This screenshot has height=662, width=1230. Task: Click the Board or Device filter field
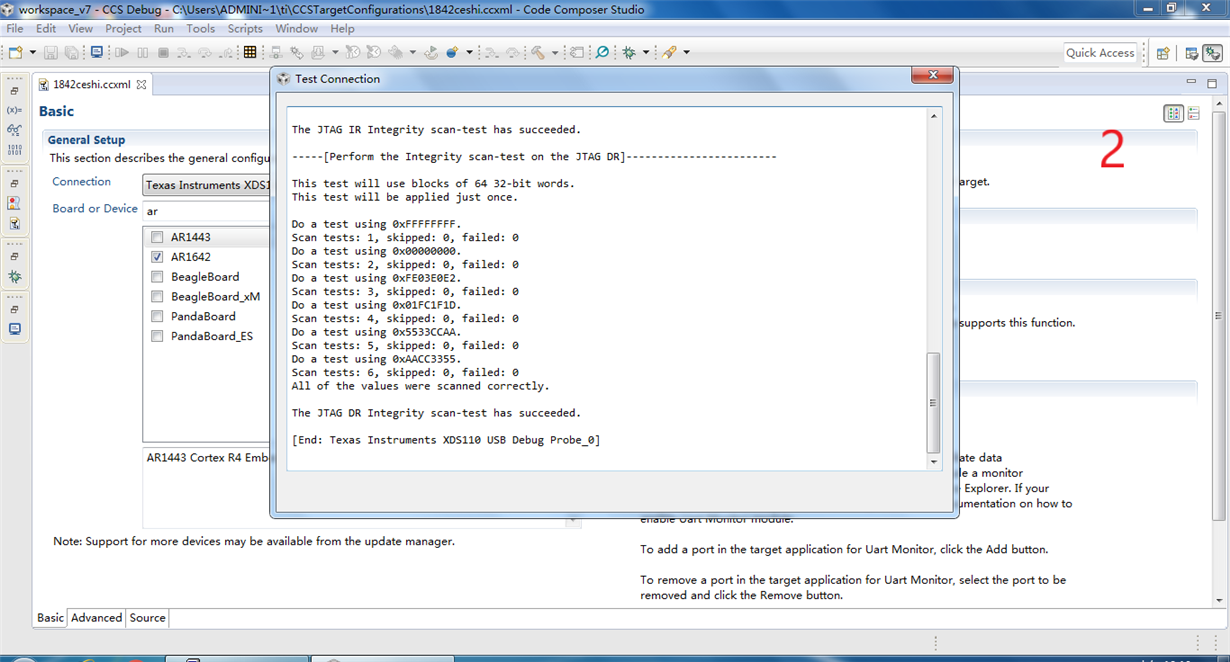click(206, 211)
